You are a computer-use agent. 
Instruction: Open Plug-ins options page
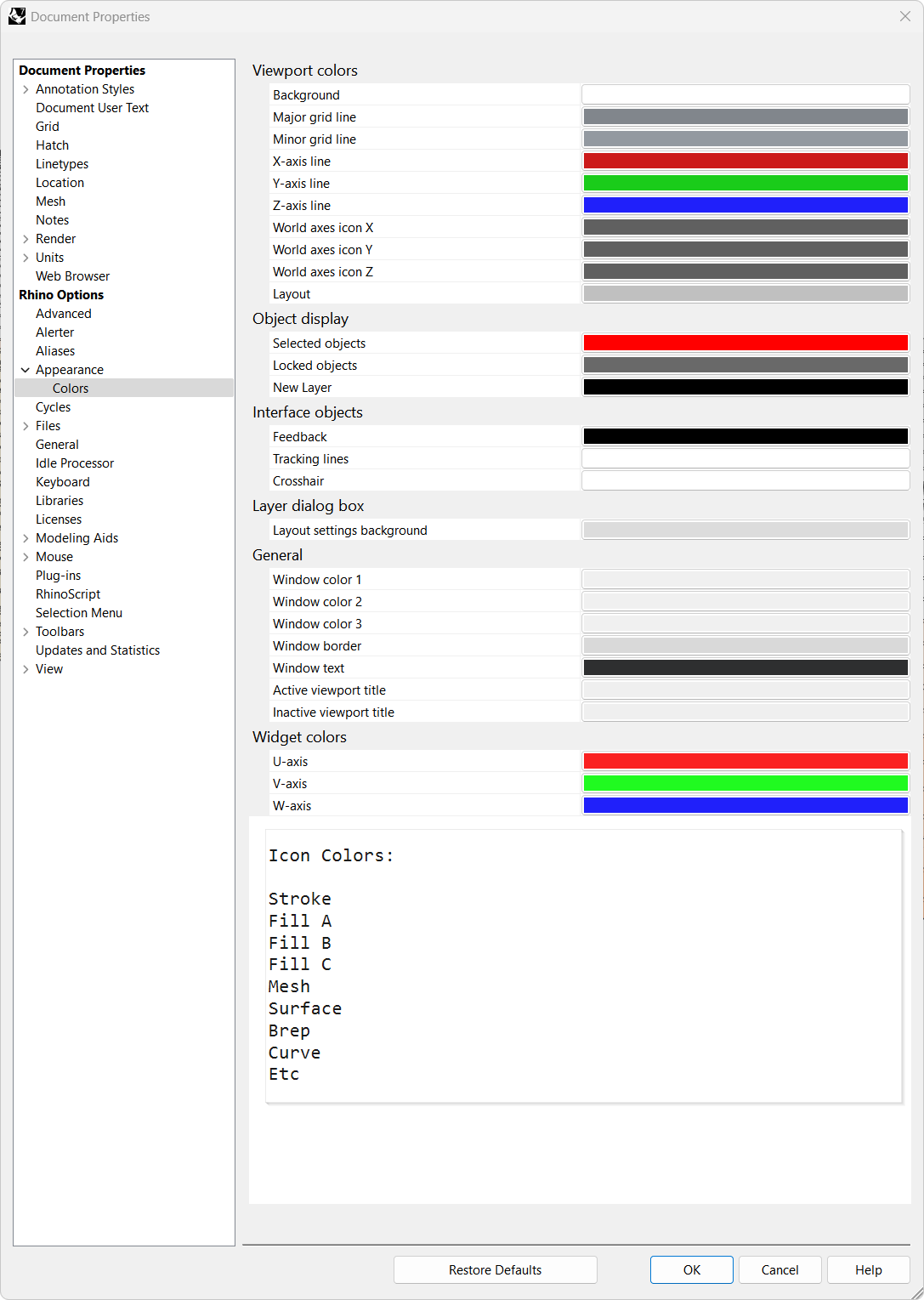tap(58, 576)
